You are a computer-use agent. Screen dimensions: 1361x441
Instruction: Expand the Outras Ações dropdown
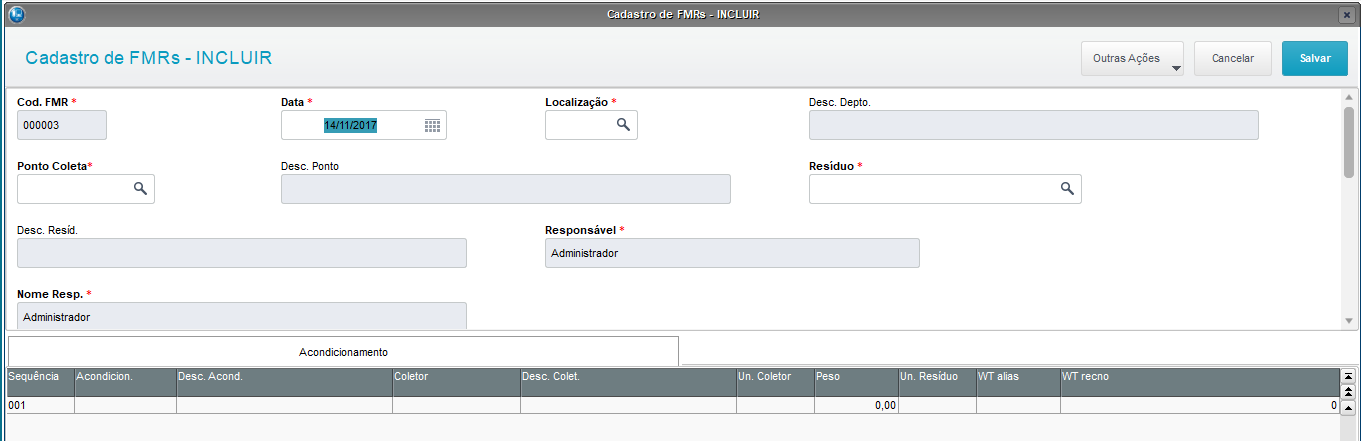[1132, 59]
